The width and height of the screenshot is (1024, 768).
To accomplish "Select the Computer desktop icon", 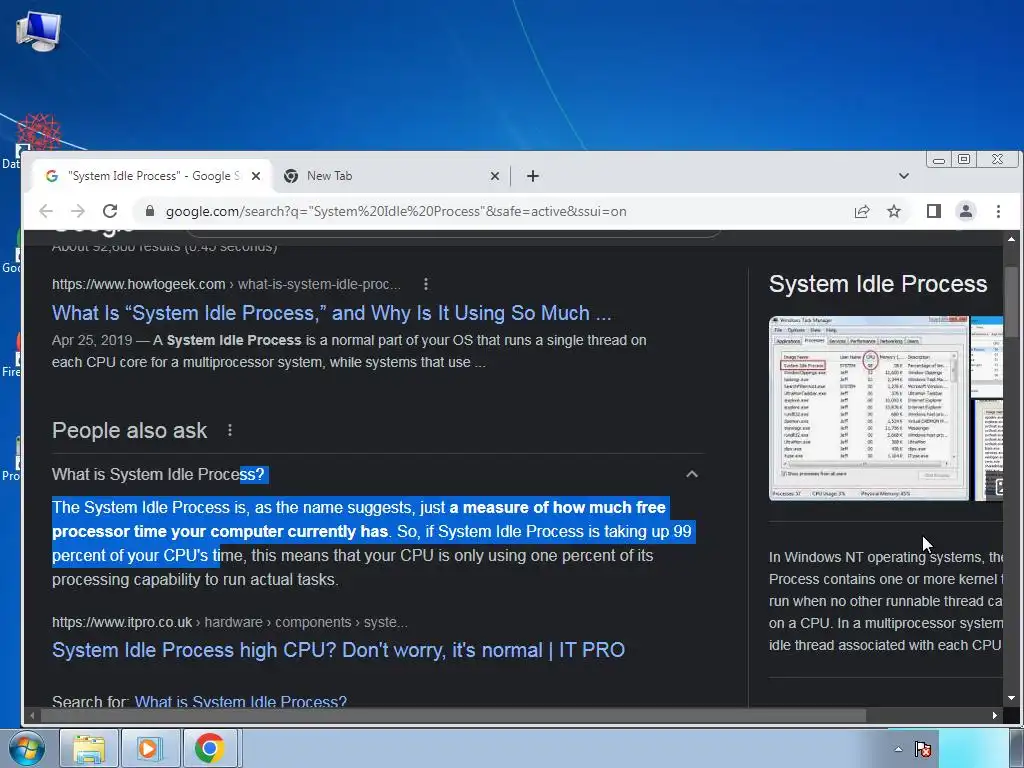I will [38, 31].
